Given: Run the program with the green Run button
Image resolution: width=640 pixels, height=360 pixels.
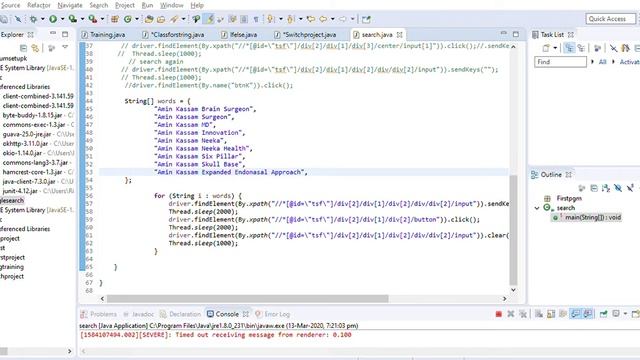Looking at the screenshot, I should [53, 19].
